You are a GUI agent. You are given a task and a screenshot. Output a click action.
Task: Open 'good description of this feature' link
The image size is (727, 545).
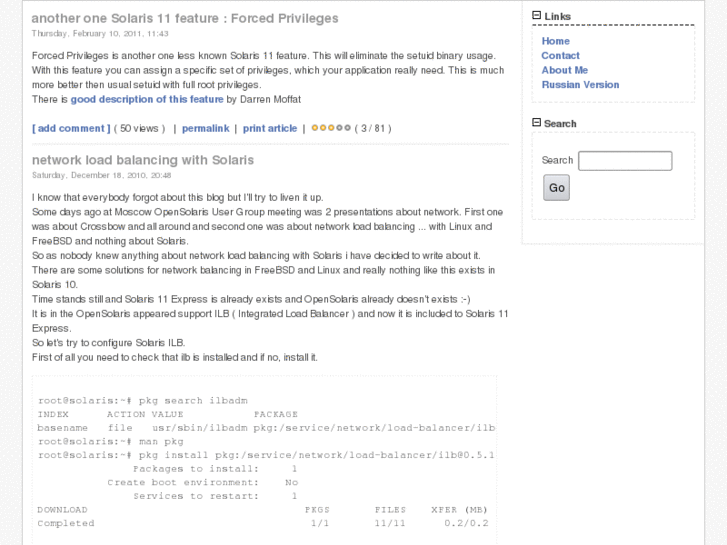tap(147, 99)
